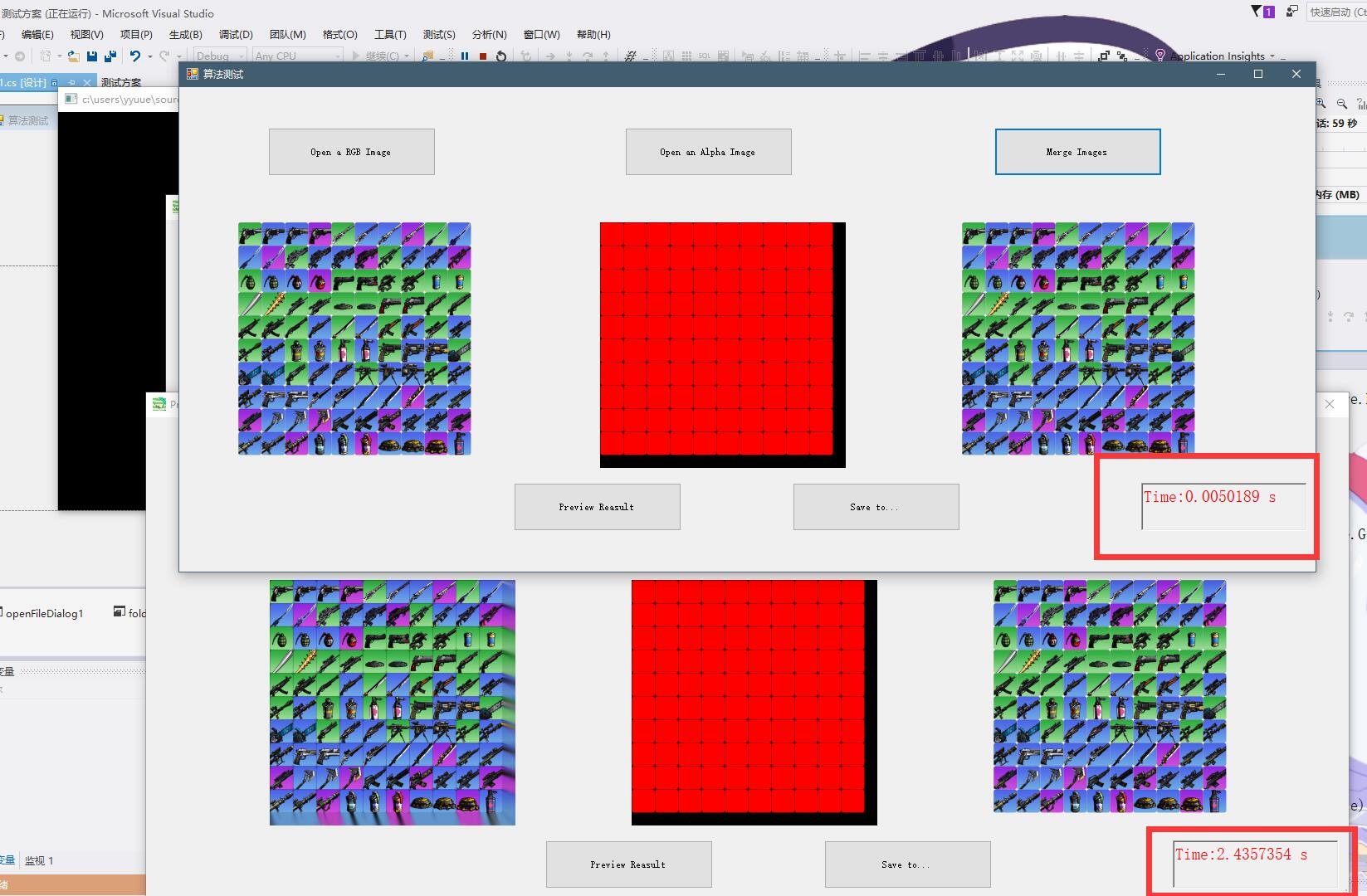Maximize the 算法测试 window
The image size is (1367, 896).
coord(1258,74)
